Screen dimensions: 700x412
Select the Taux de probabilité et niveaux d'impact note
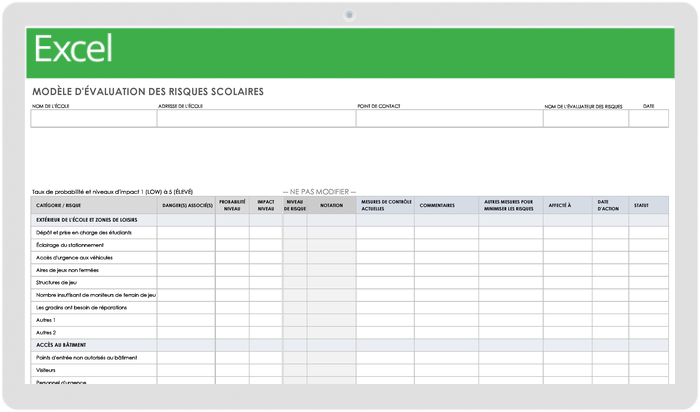pos(112,192)
